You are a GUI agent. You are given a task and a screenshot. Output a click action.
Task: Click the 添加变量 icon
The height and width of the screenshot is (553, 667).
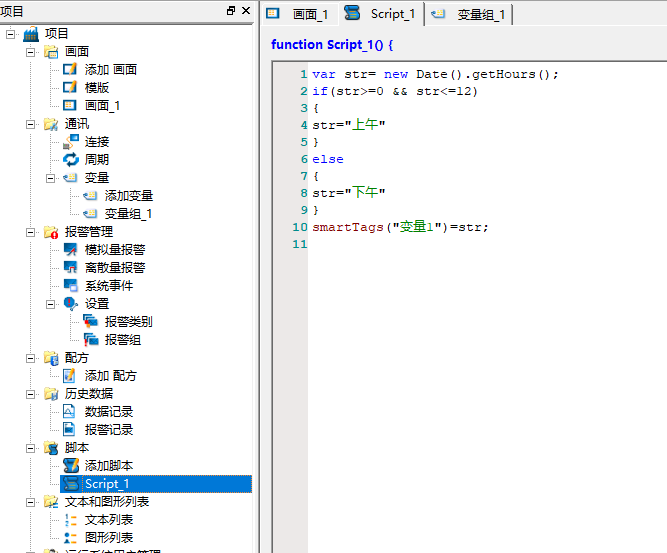pos(90,196)
